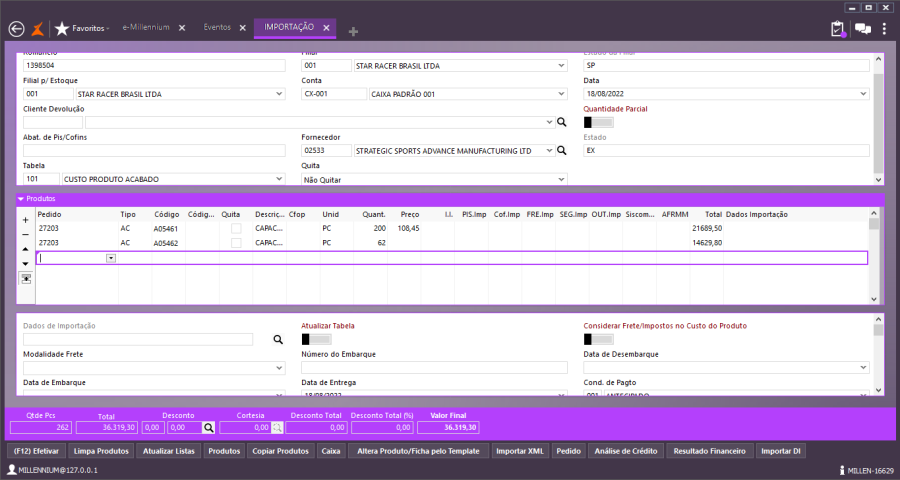Image resolution: width=900 pixels, height=480 pixels.
Task: Click the grid detail icon below arrows
Action: coord(26,278)
